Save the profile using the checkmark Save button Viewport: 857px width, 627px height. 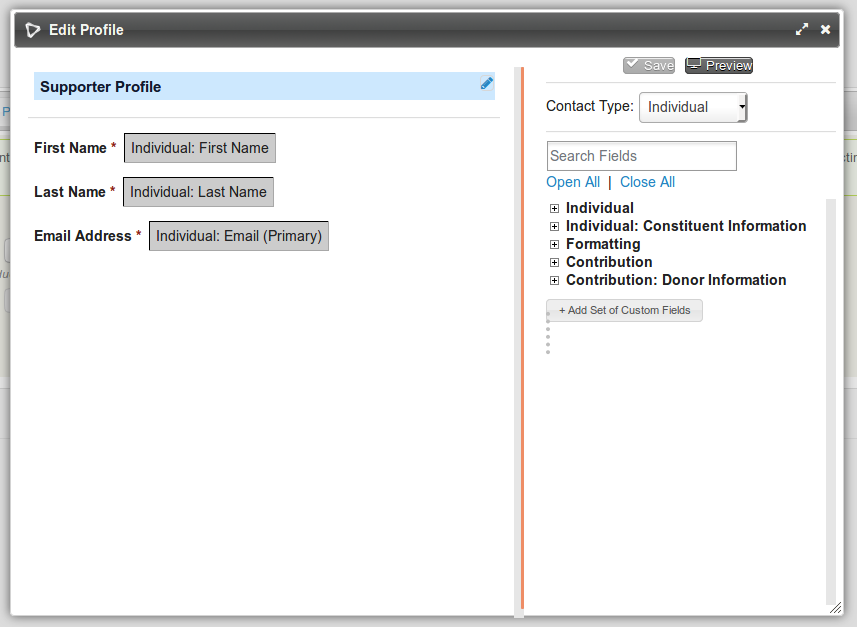click(648, 64)
